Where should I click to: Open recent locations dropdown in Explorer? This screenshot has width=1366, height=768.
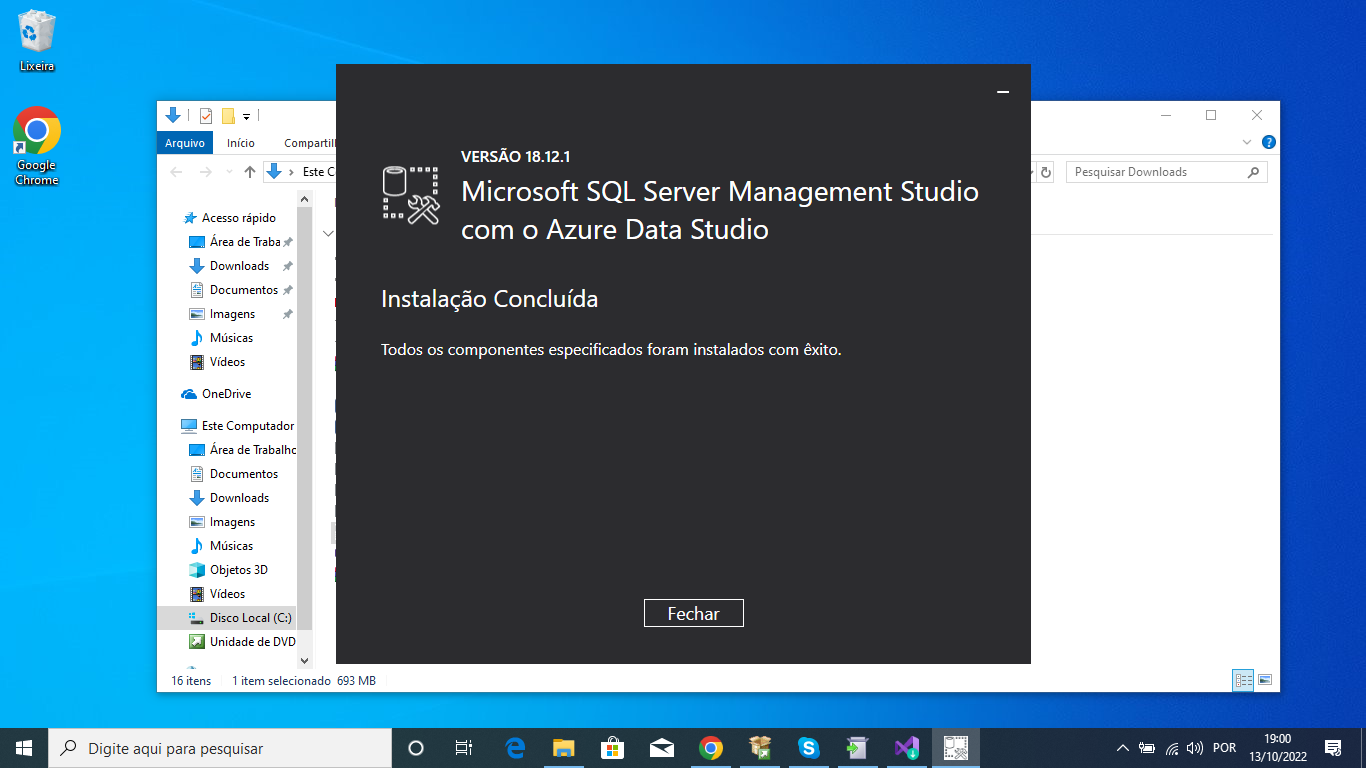pos(229,172)
